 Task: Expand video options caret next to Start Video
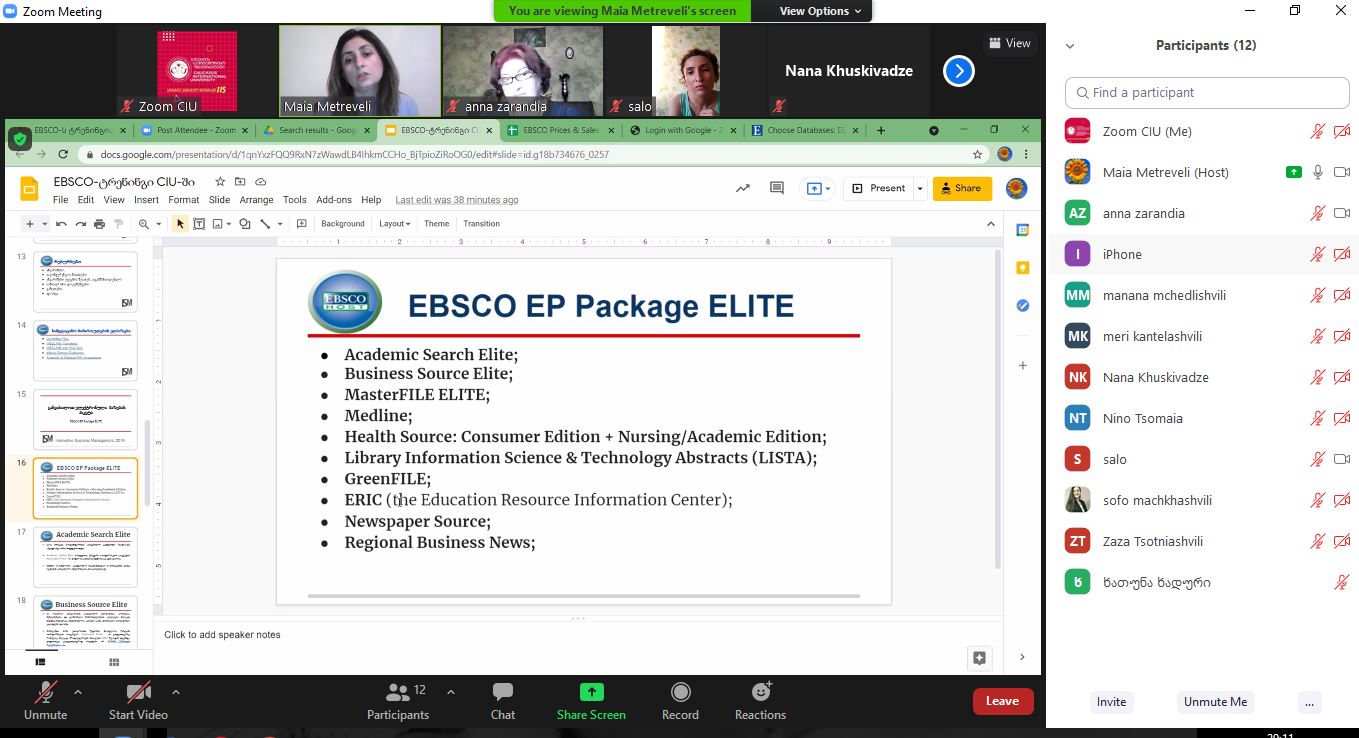coord(176,691)
